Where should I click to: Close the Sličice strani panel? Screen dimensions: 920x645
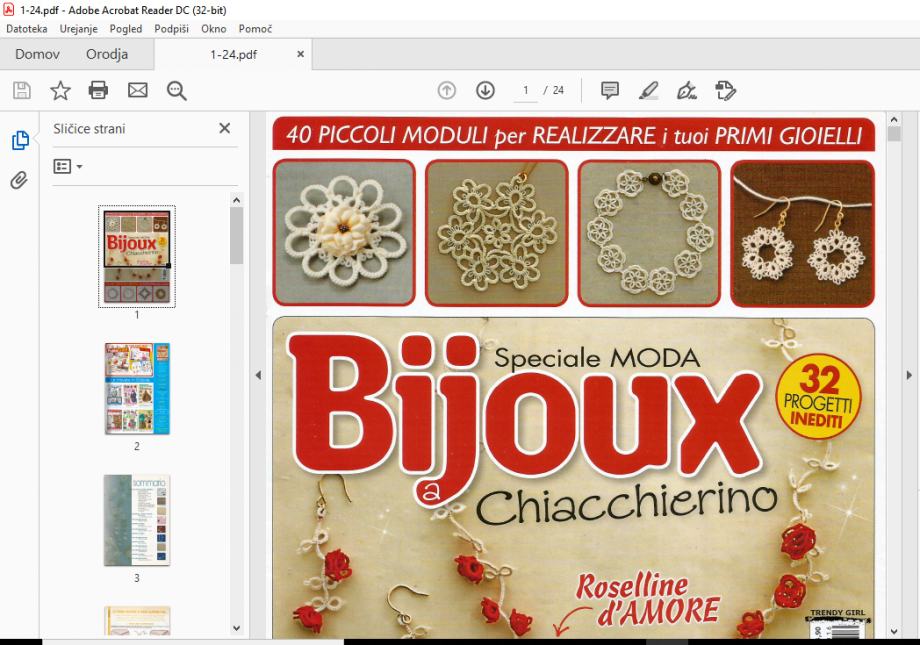click(x=224, y=128)
